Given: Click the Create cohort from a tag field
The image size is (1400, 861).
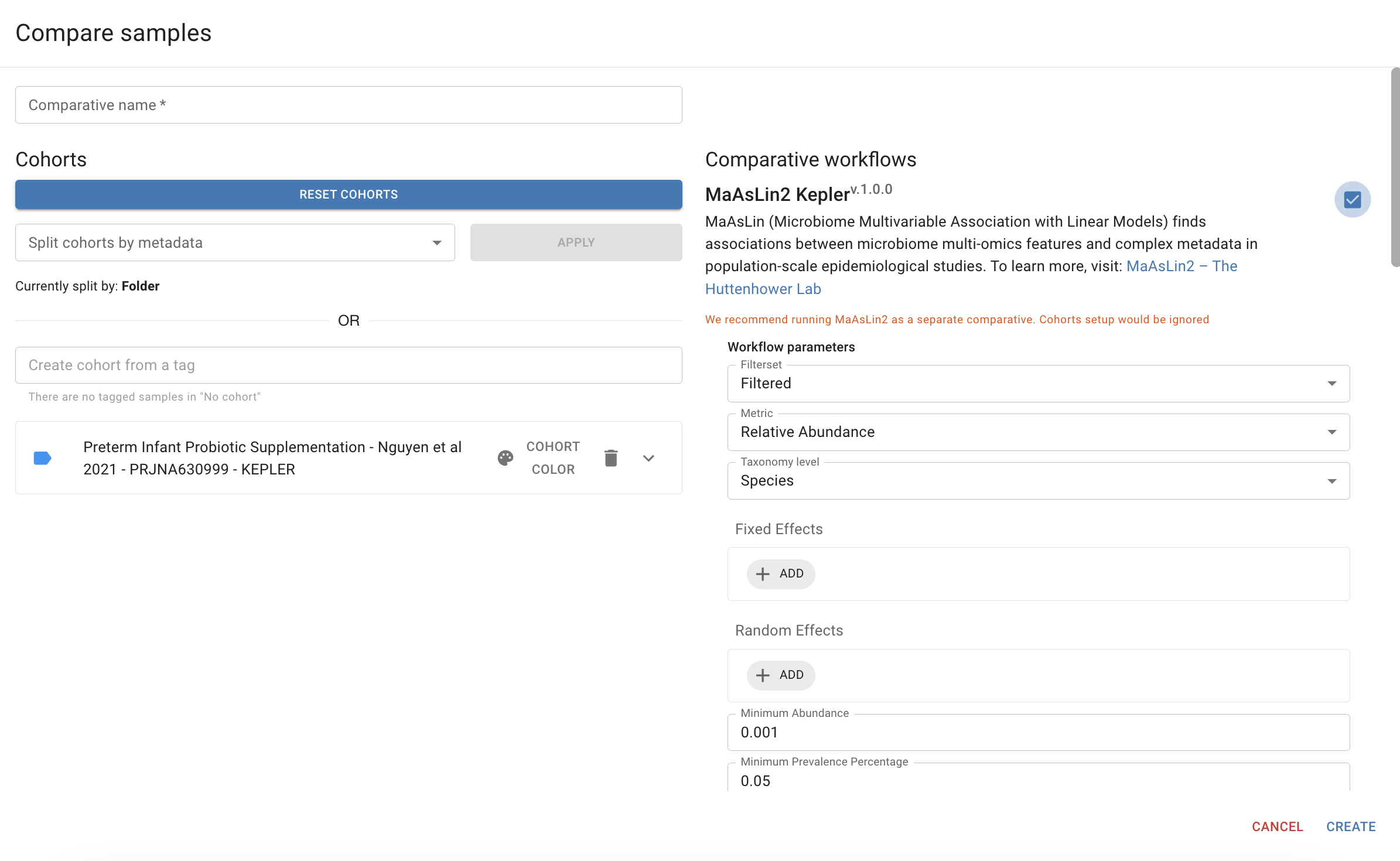Looking at the screenshot, I should pos(349,365).
